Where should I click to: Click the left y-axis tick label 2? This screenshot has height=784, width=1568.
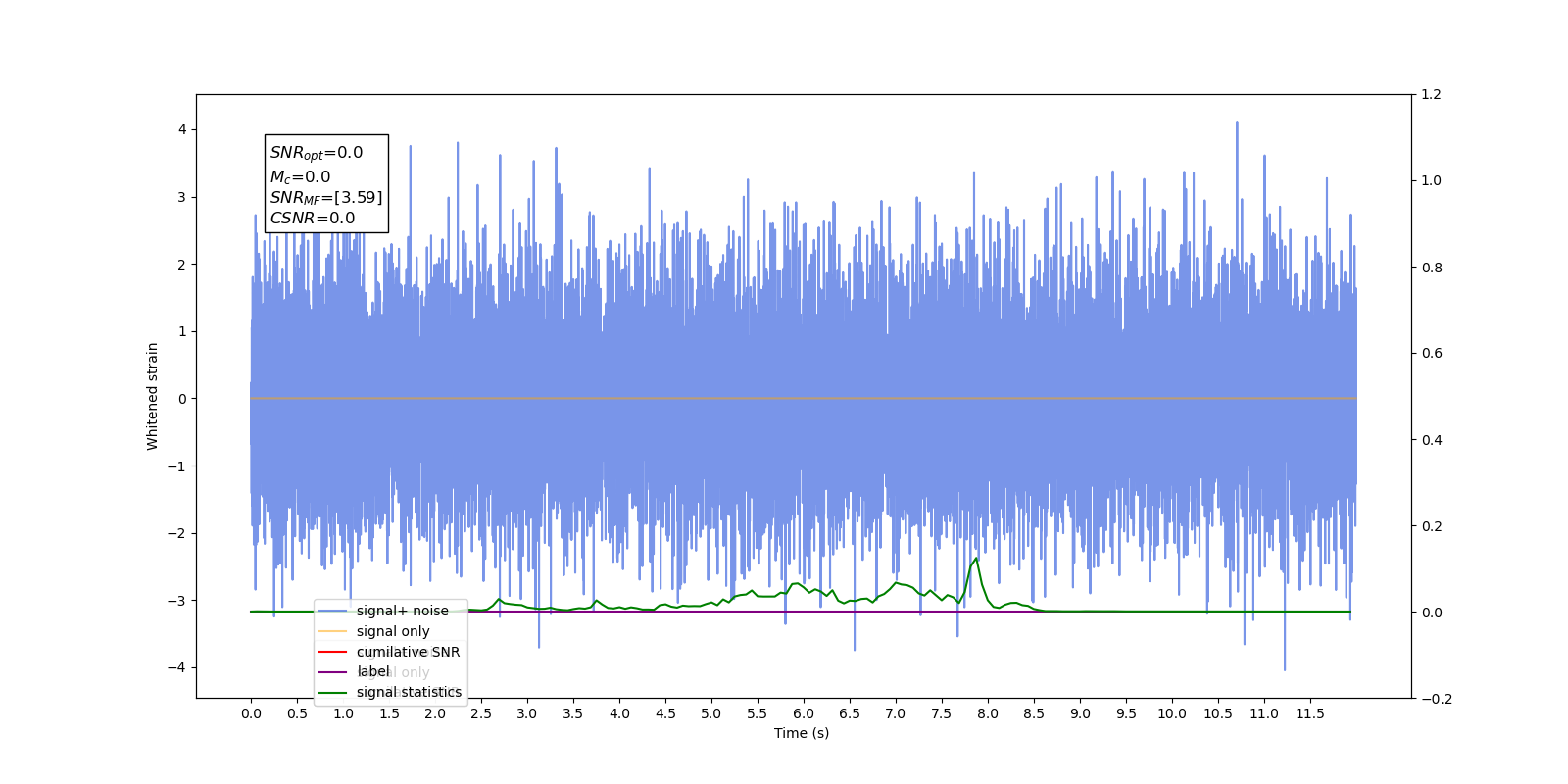[182, 265]
